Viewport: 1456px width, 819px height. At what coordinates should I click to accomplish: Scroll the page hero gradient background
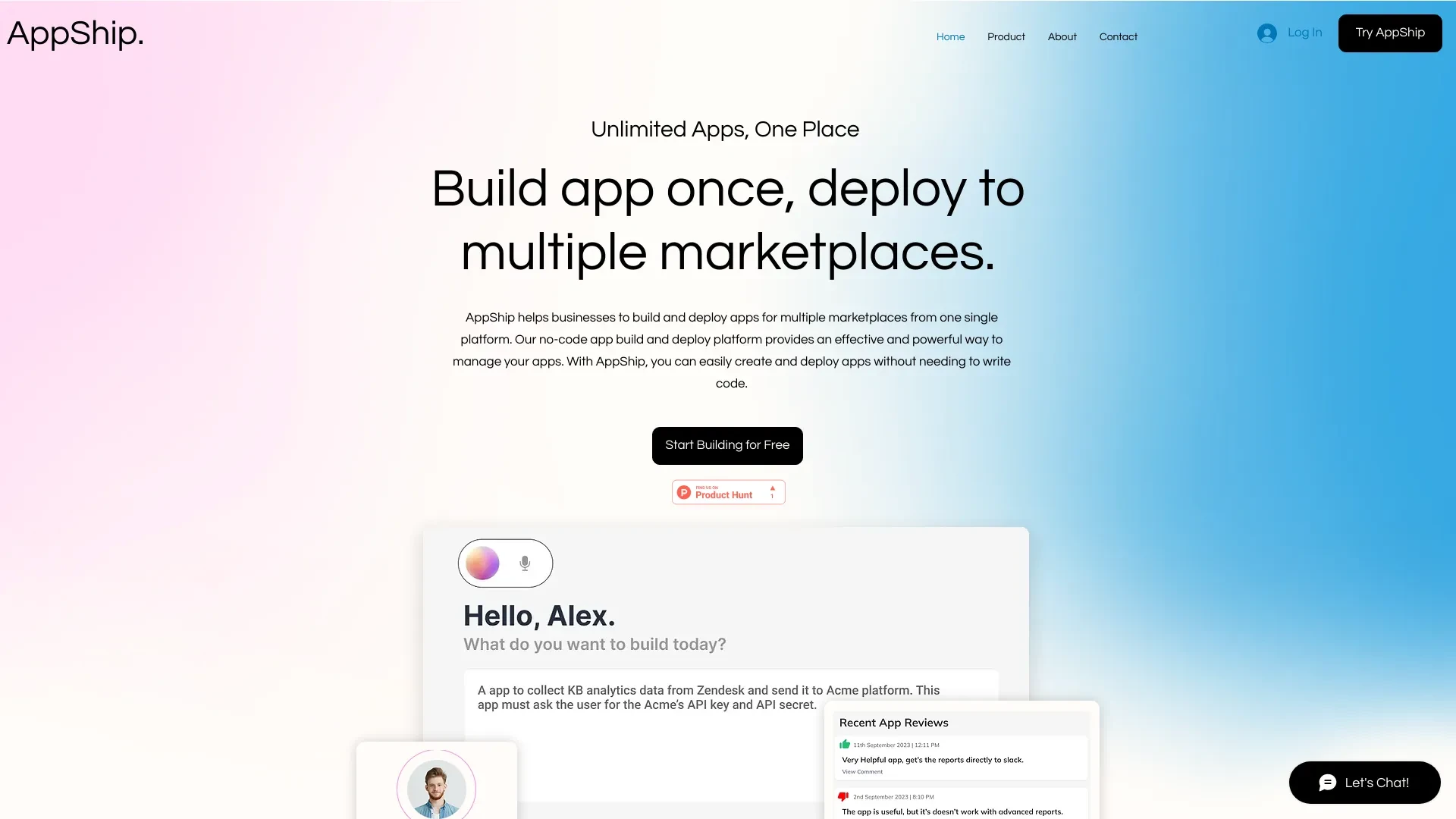coord(728,410)
